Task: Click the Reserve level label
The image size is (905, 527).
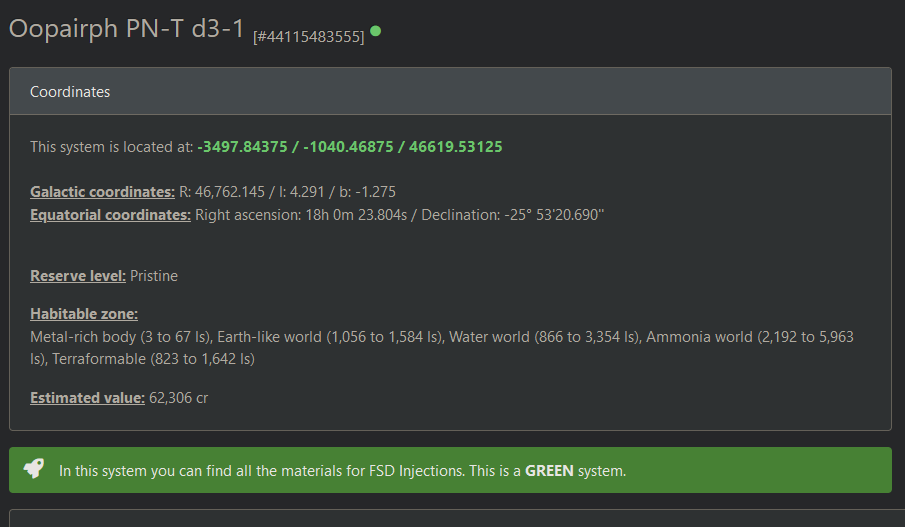Action: coord(78,275)
